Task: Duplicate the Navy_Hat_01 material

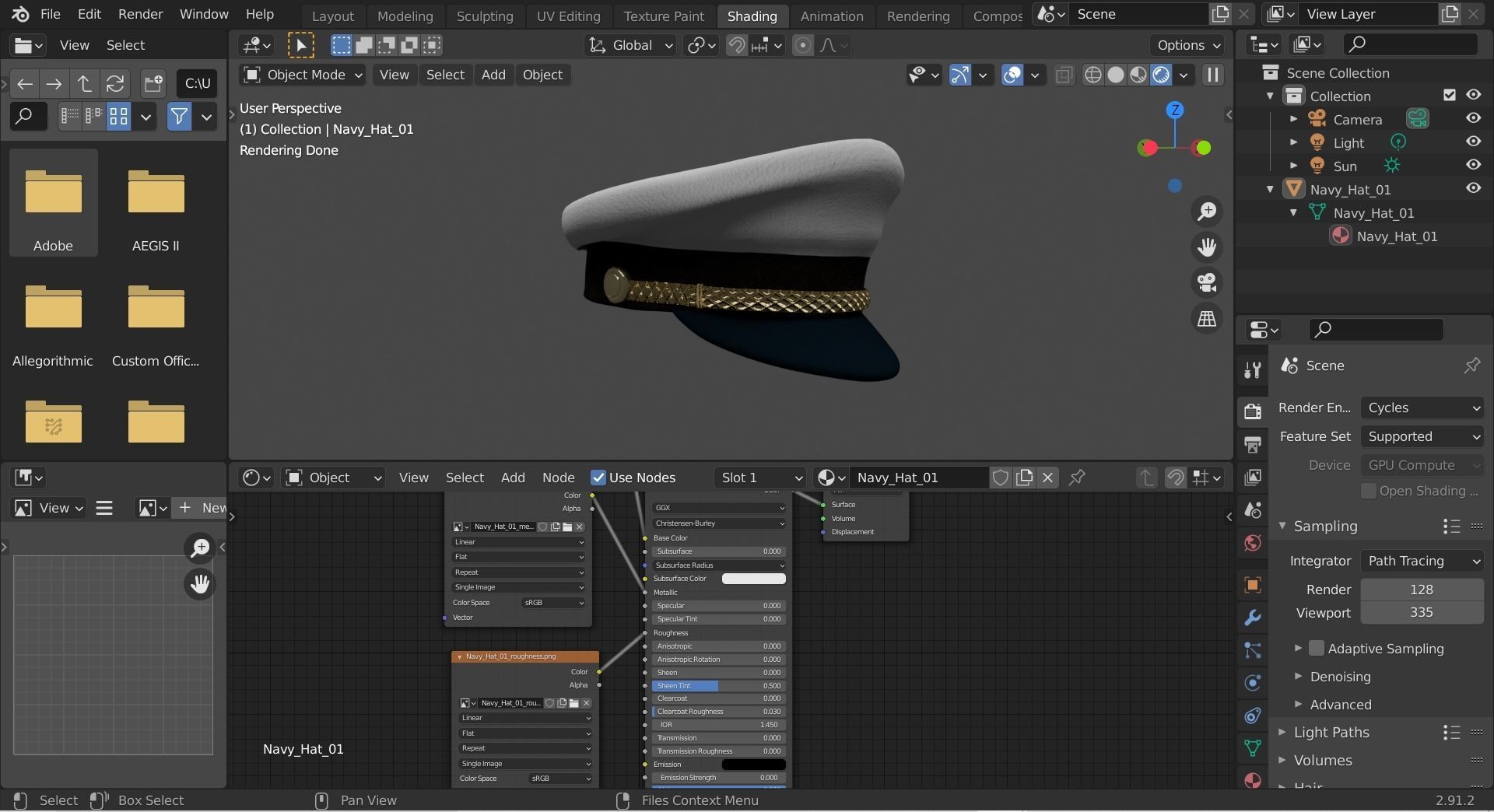Action: click(x=1025, y=478)
